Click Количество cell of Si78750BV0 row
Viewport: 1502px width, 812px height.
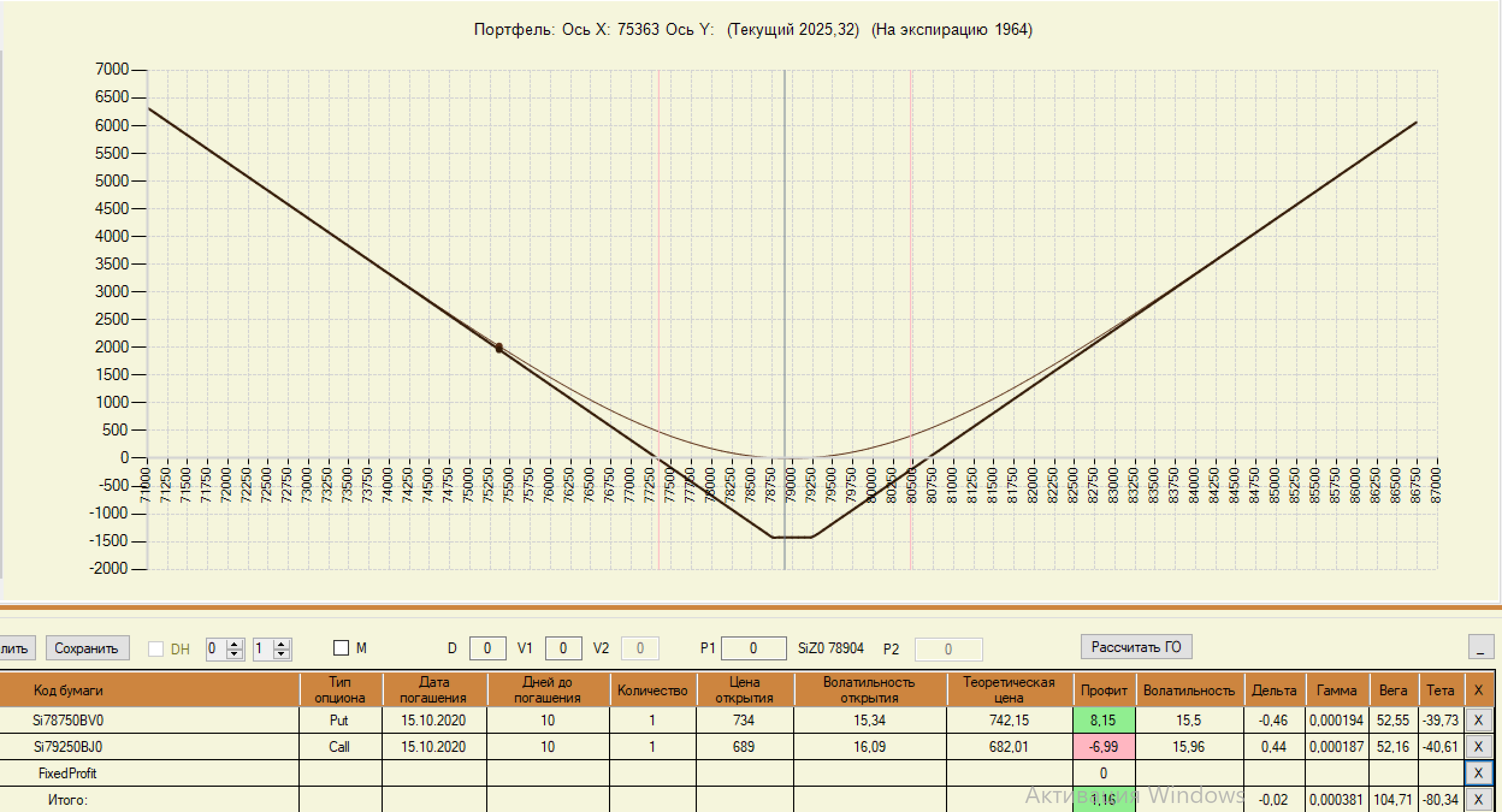coord(652,720)
